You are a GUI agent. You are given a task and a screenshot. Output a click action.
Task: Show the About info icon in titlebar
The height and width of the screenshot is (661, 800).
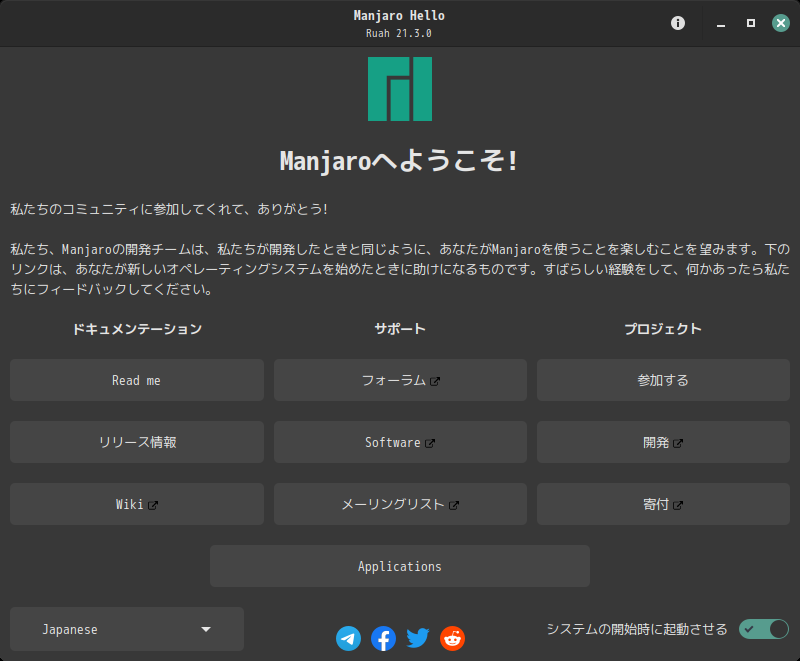coord(678,23)
